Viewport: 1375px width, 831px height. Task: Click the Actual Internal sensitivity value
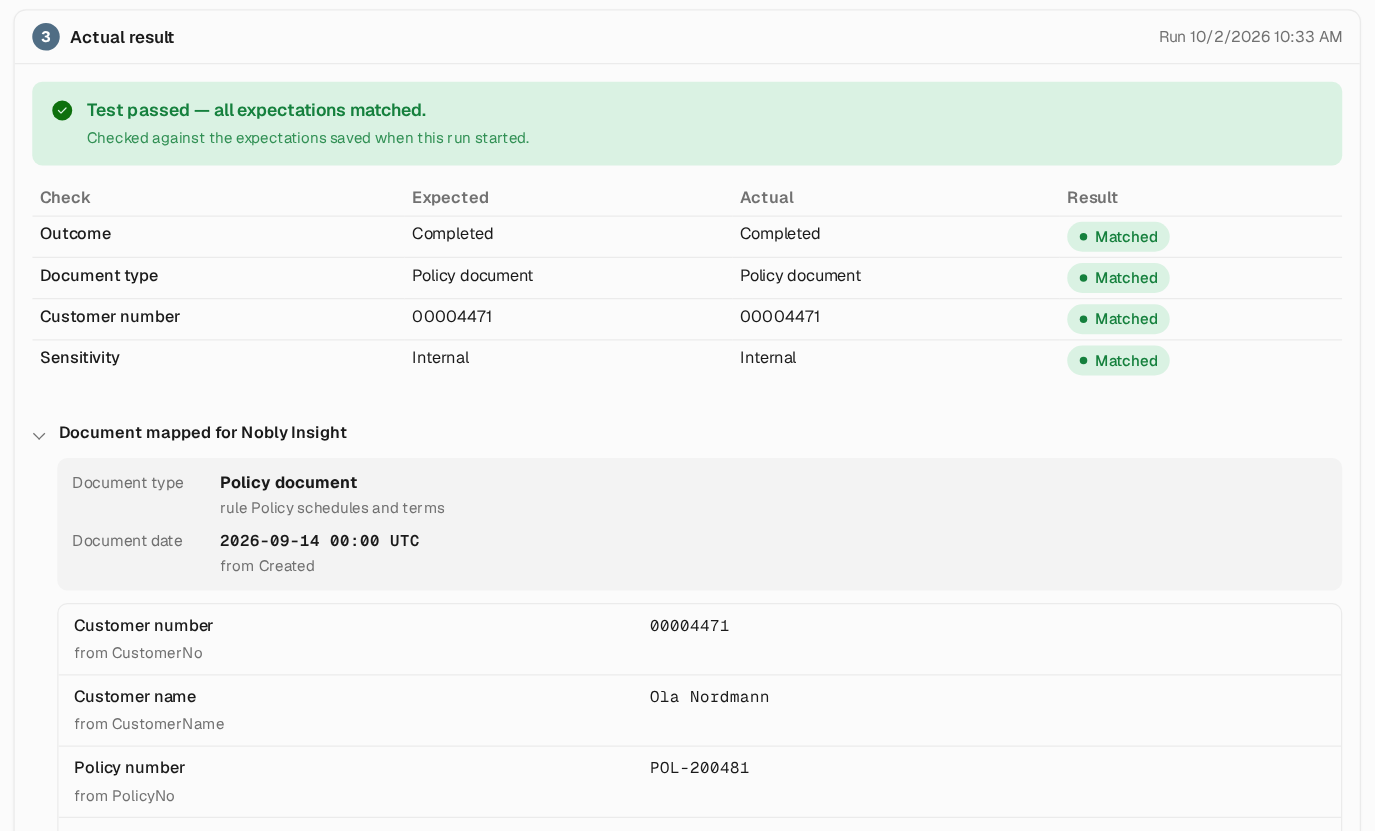[x=768, y=358]
